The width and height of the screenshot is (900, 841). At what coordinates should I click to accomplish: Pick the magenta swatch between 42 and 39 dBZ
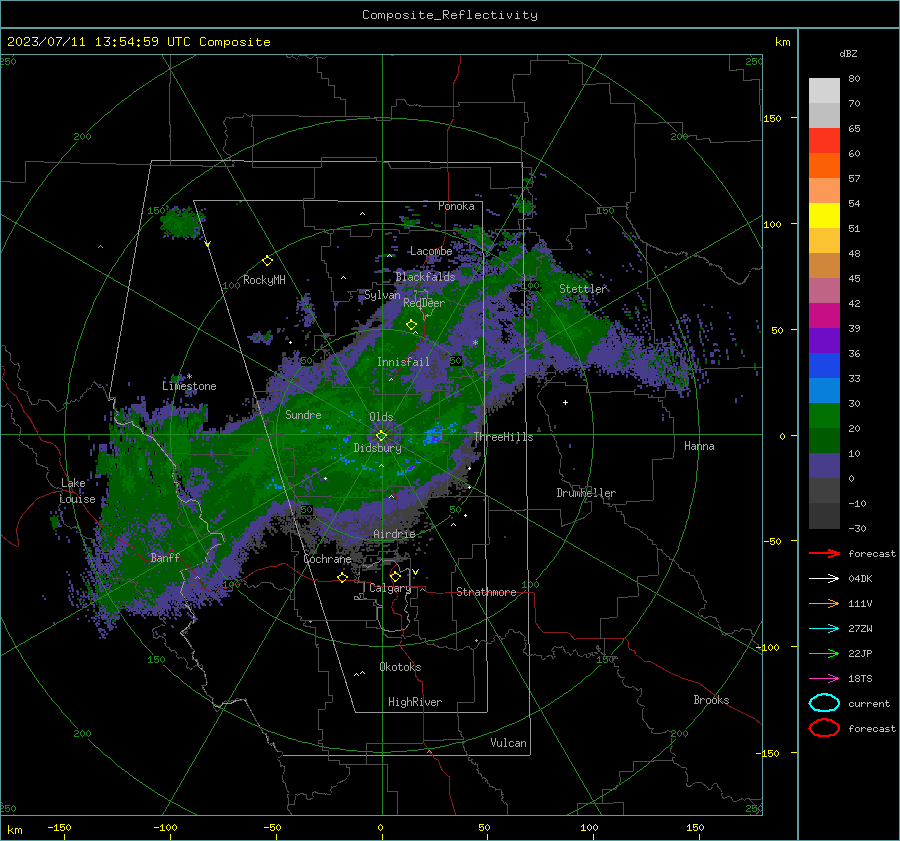(x=824, y=316)
